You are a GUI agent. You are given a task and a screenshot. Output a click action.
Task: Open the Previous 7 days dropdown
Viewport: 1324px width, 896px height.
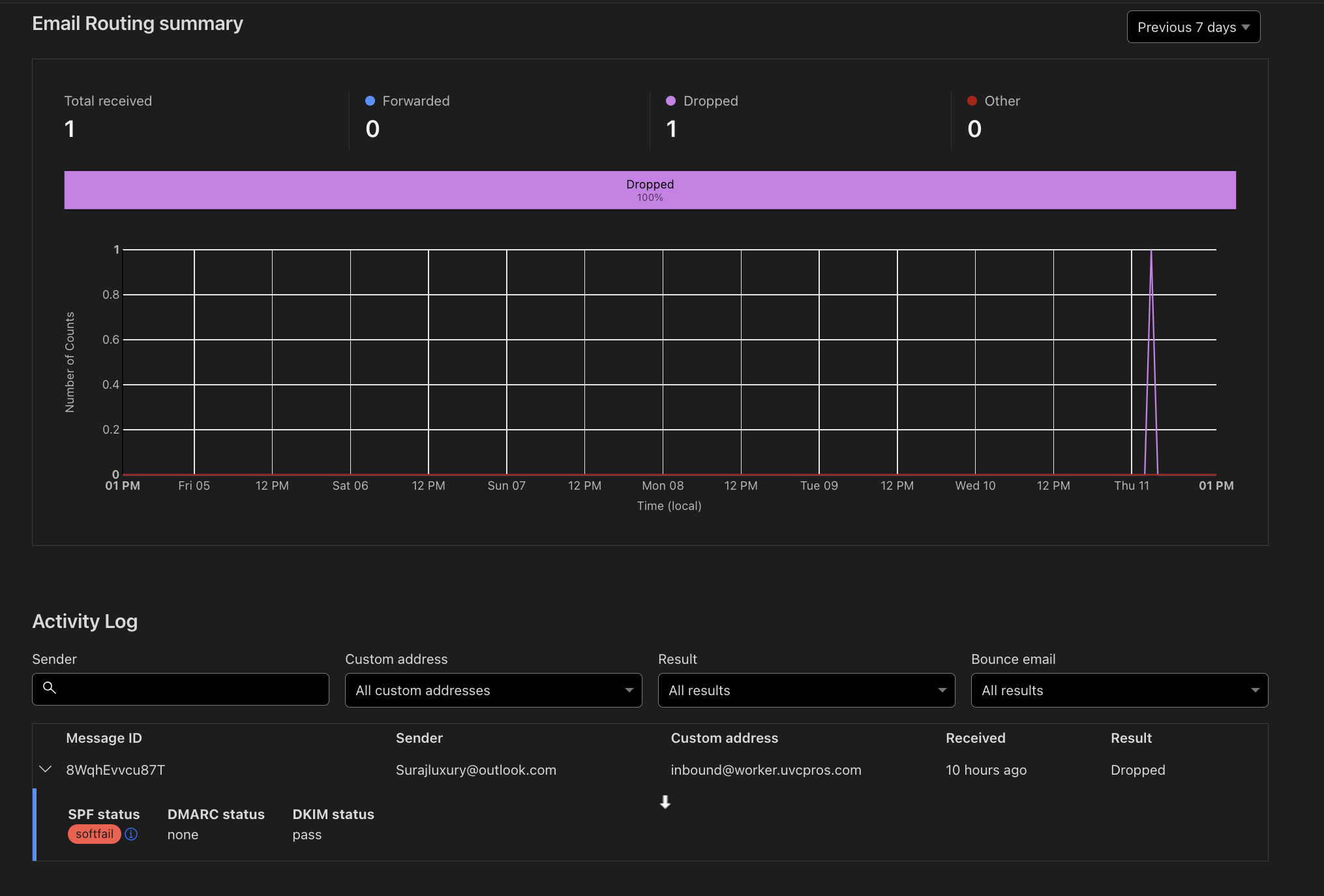(x=1193, y=27)
